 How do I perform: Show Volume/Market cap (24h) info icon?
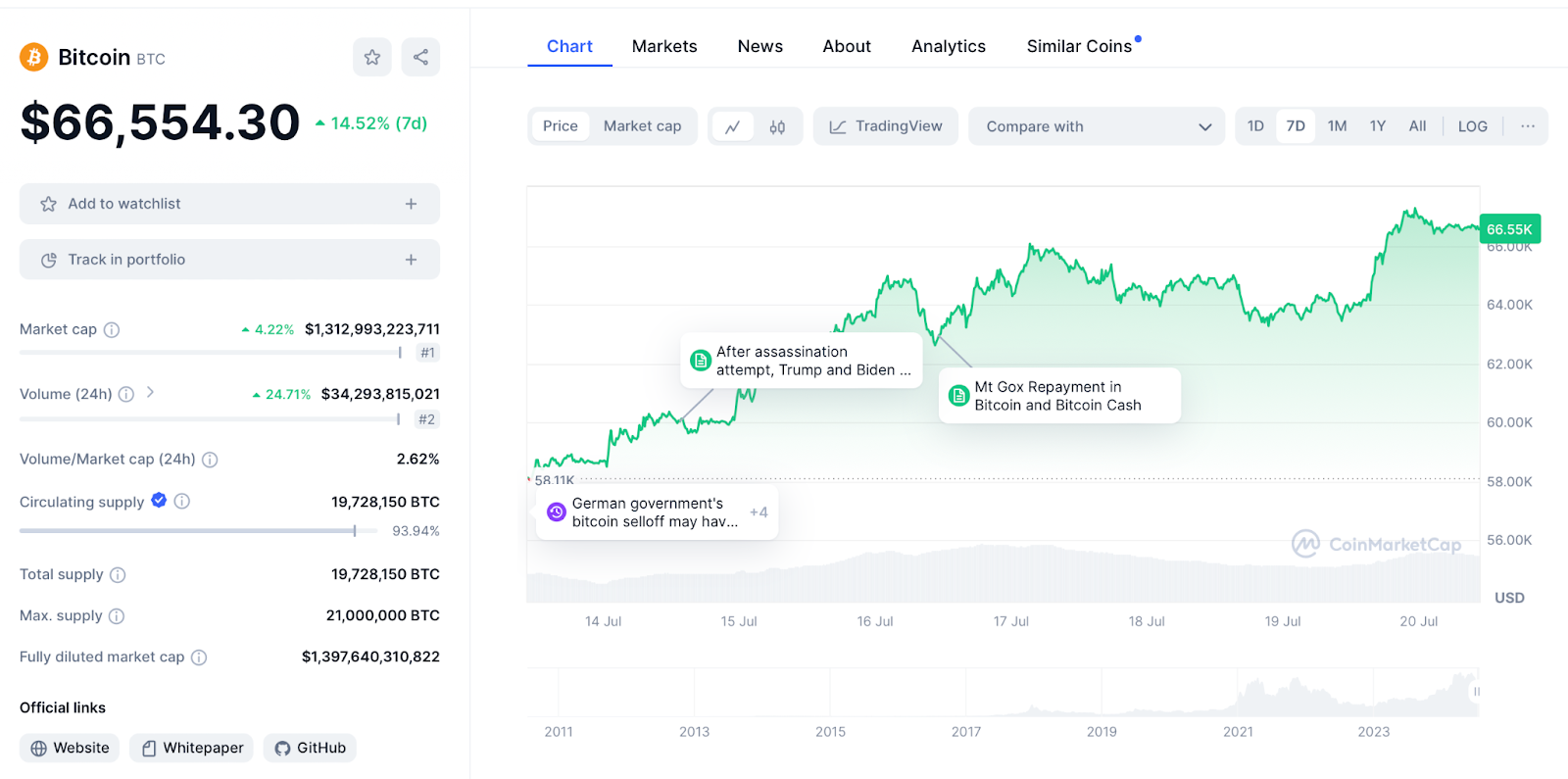210,460
